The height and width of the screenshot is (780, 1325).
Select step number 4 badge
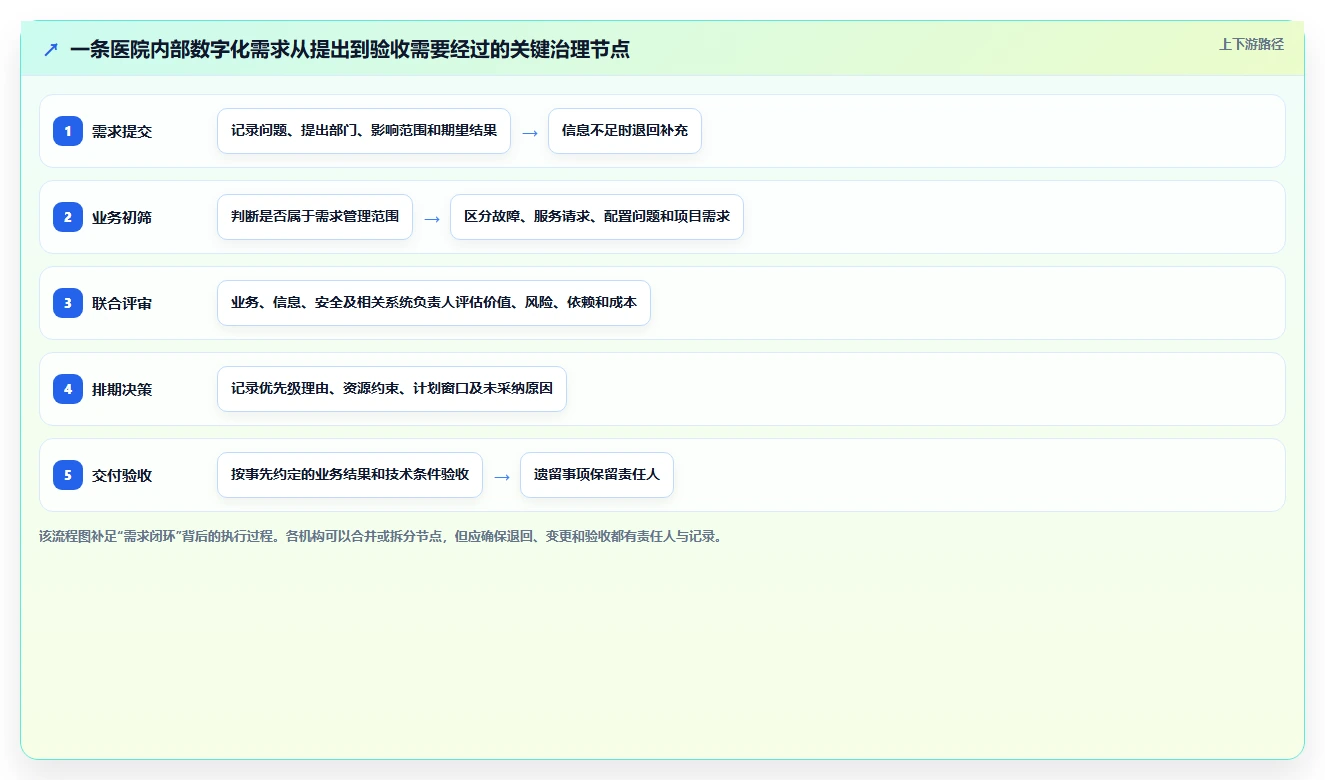(x=68, y=389)
